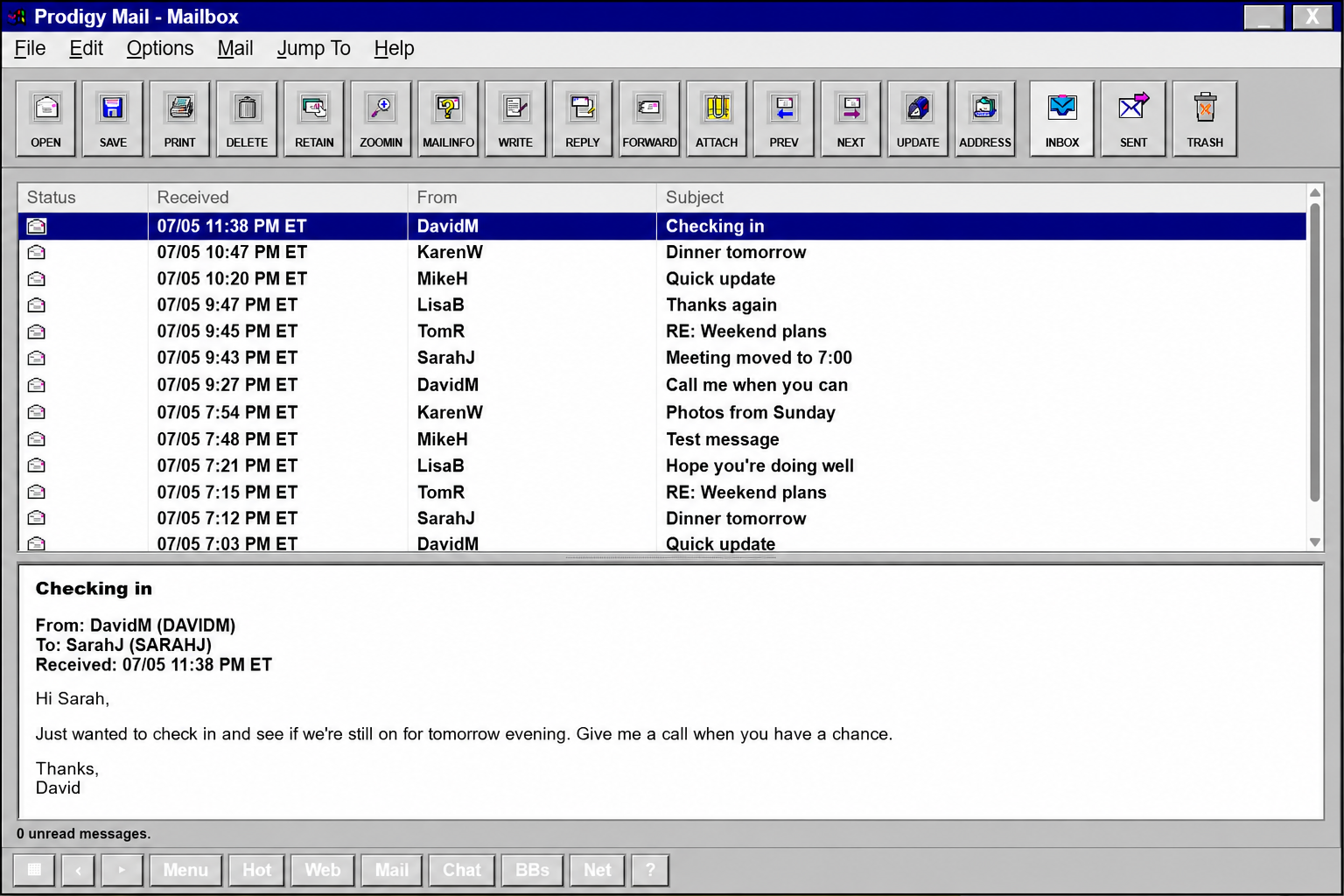
Task: Click the square grid button in bottom bar
Action: pyautogui.click(x=34, y=870)
